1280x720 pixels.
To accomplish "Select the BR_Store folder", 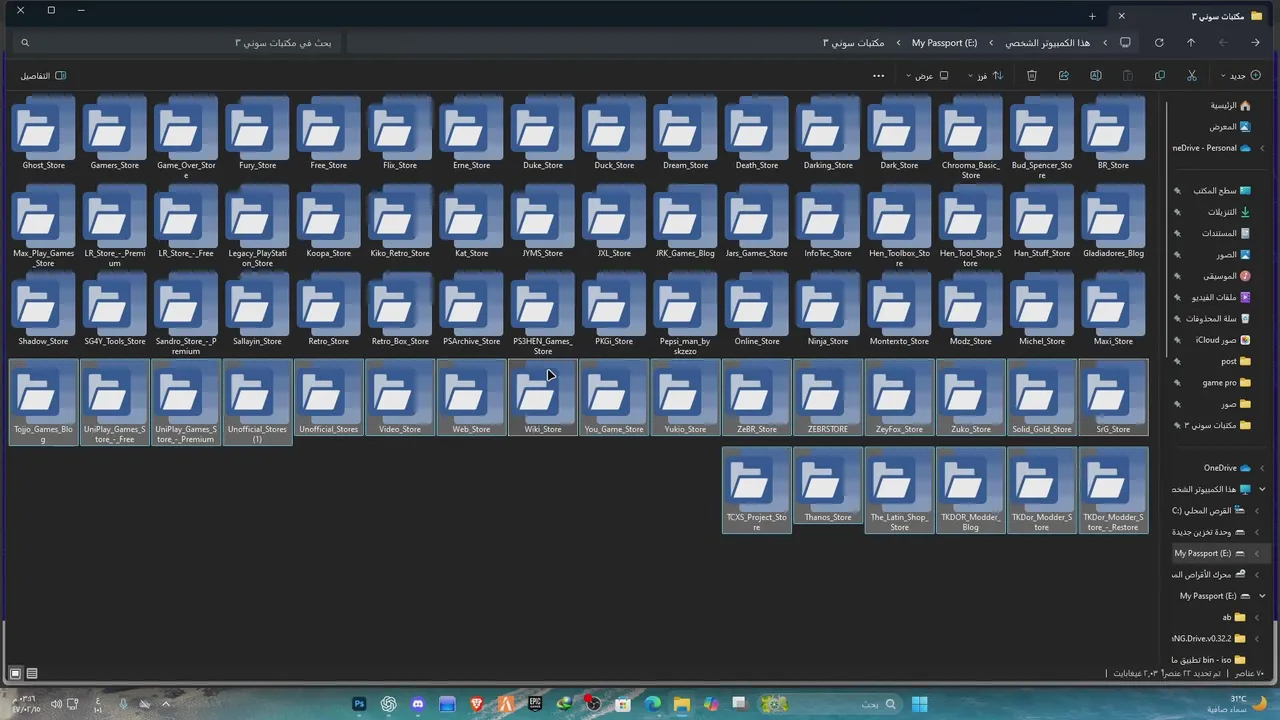I will point(1113,134).
